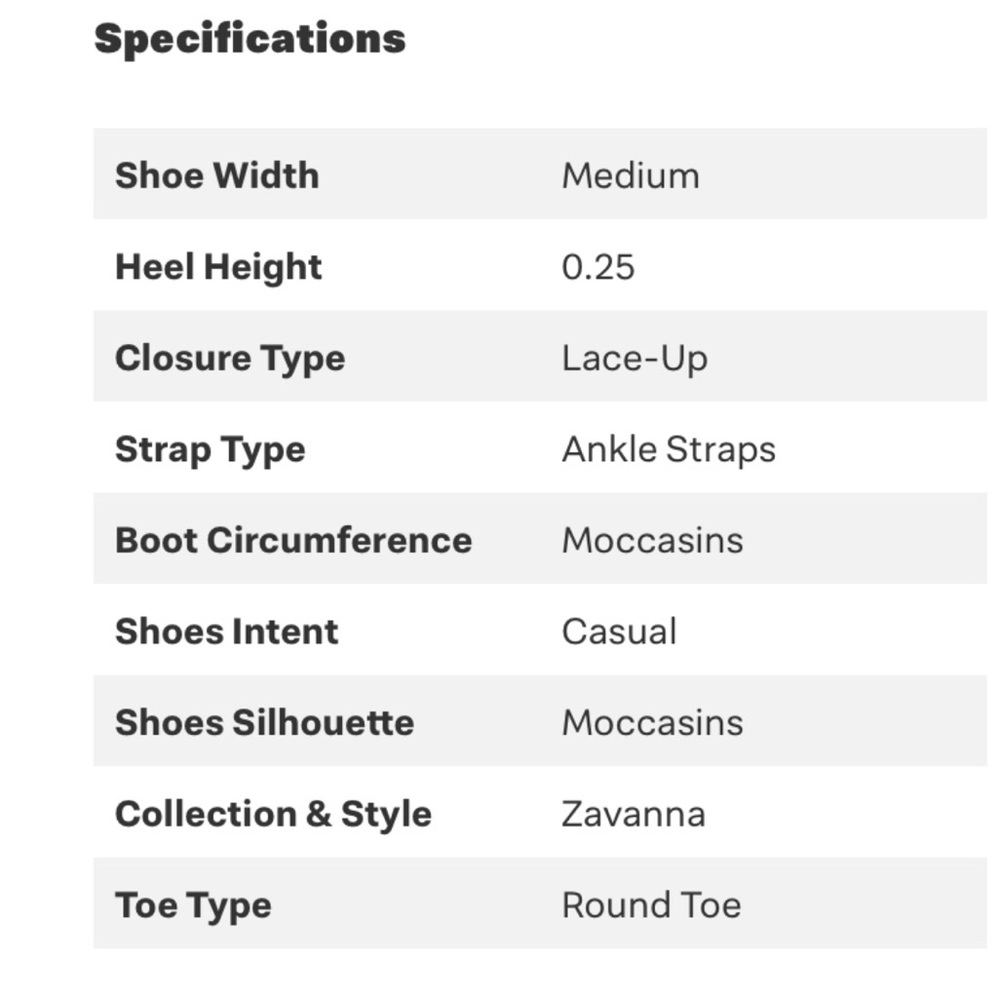Viewport: 1000px width, 1000px height.
Task: Click the Specifications heading
Action: pyautogui.click(x=250, y=39)
